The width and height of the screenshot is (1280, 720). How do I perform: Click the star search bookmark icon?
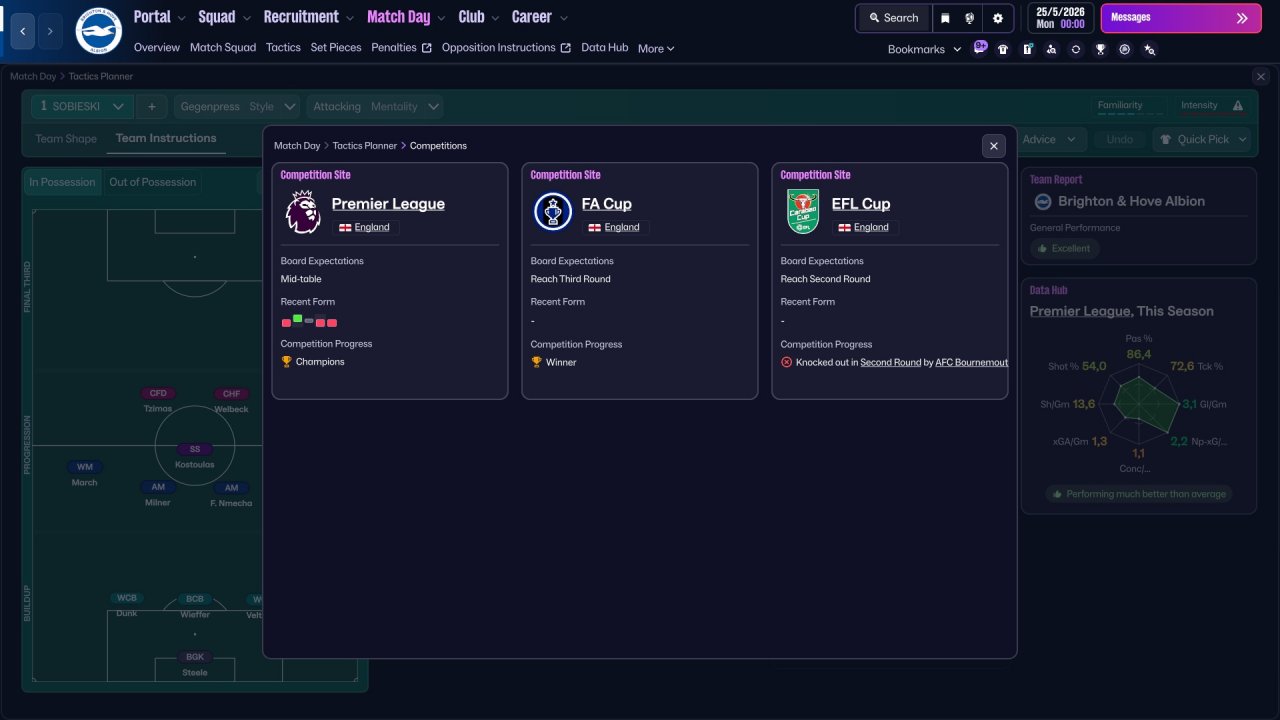pos(1149,49)
